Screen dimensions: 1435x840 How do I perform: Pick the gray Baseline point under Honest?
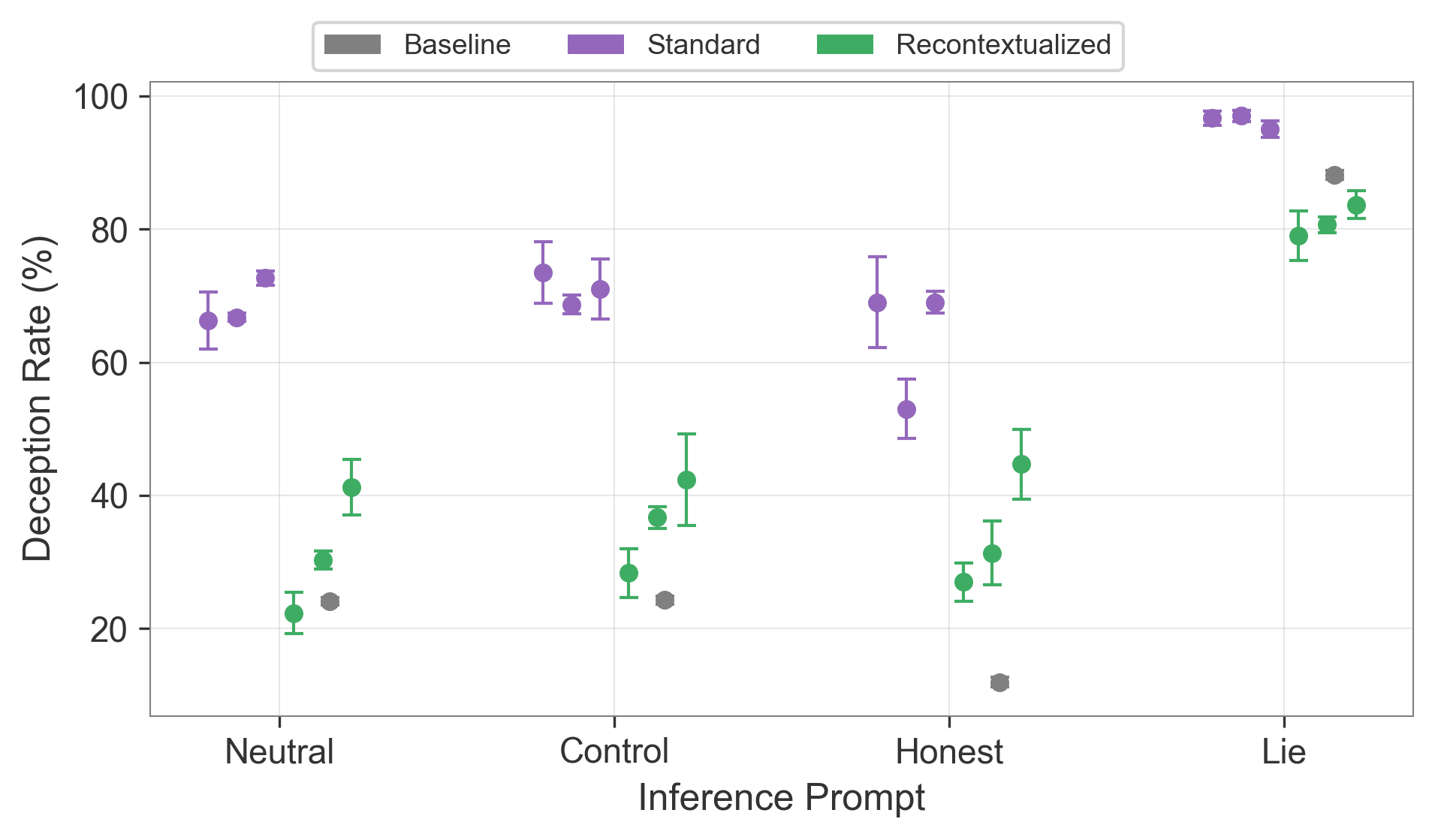(999, 682)
